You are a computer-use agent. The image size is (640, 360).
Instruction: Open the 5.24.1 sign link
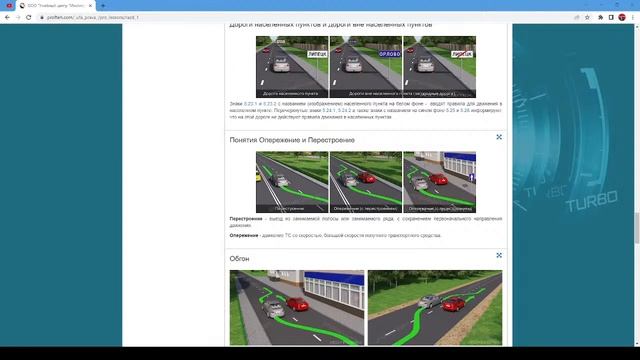pos(329,111)
